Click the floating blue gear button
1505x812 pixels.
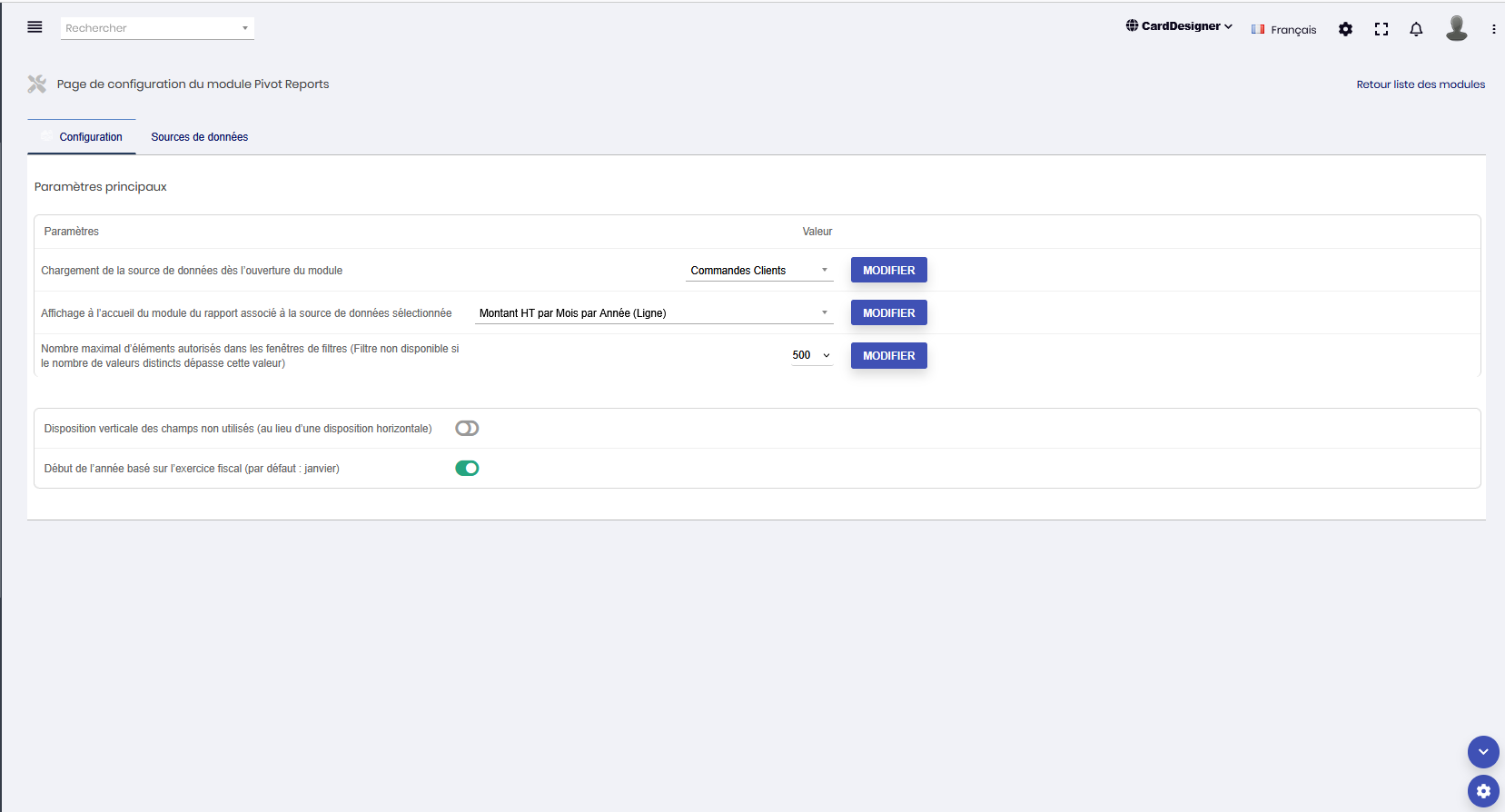pyautogui.click(x=1483, y=790)
